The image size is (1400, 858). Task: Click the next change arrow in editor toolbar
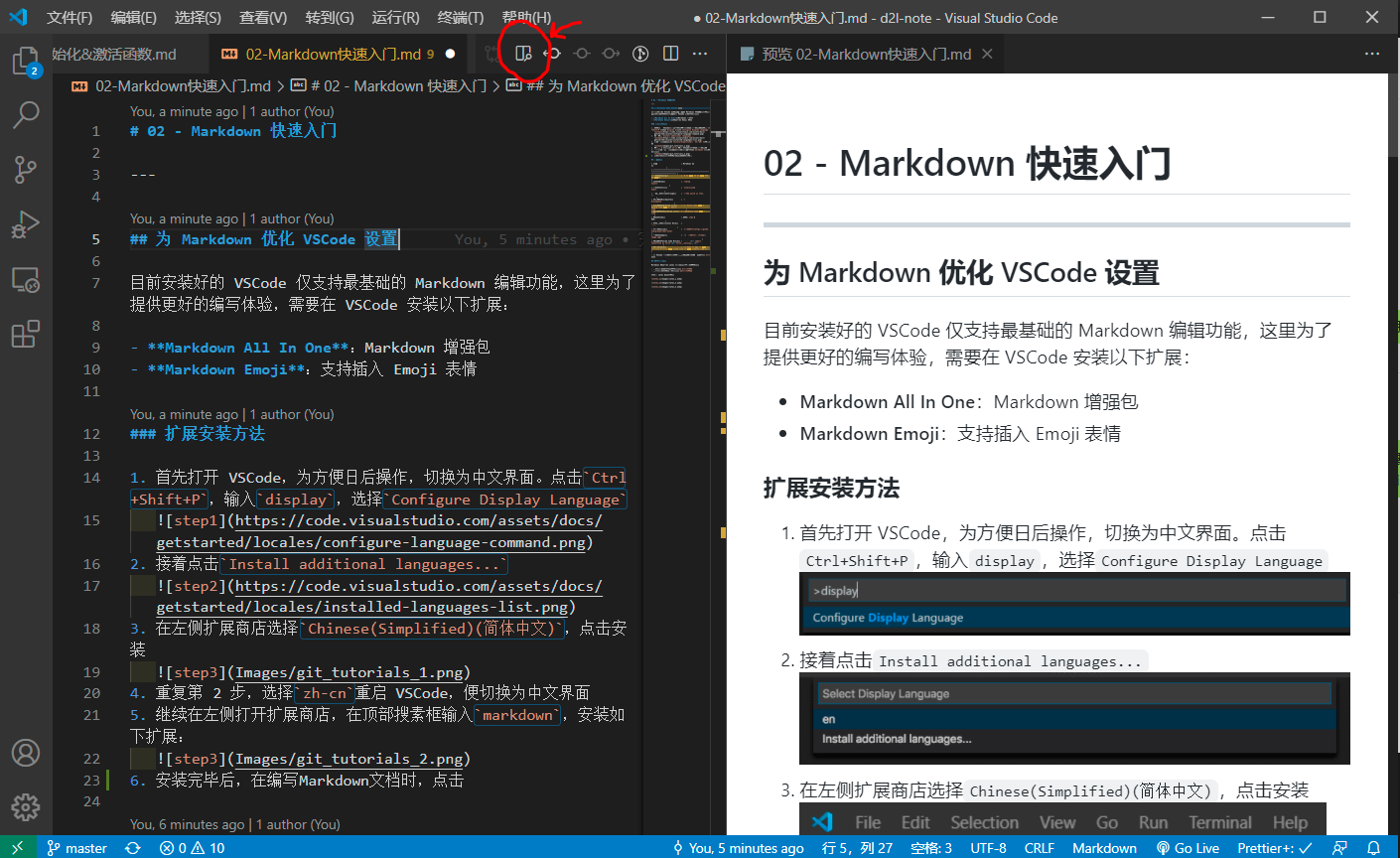click(x=611, y=54)
